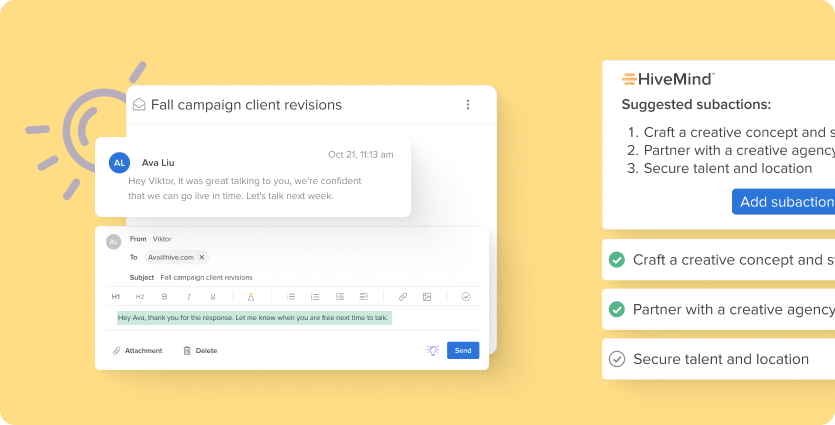This screenshot has width=835, height=425.
Task: Toggle bold formatting in email editor
Action: click(165, 297)
